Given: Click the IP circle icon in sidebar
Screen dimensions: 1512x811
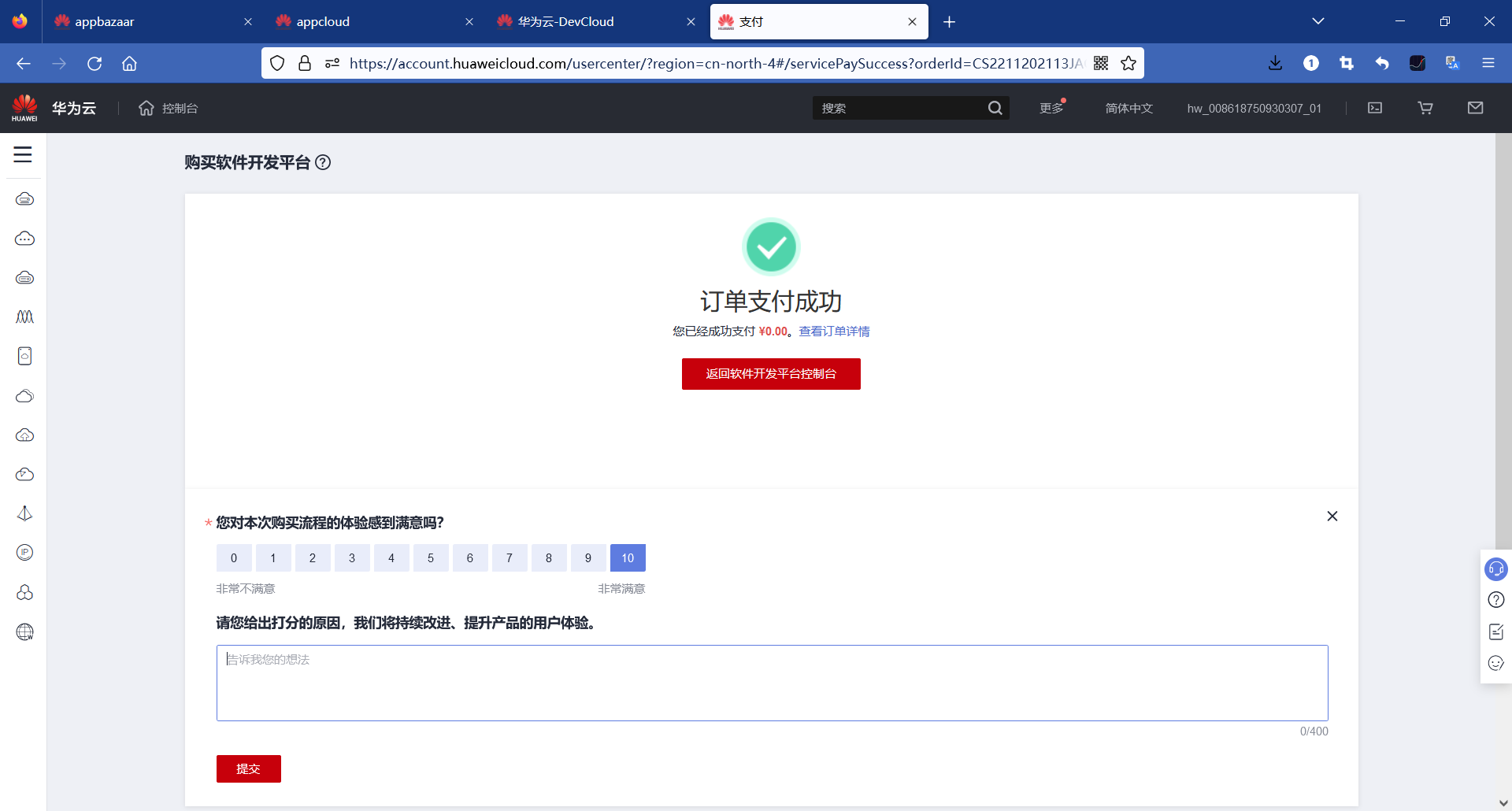Looking at the screenshot, I should click(24, 553).
